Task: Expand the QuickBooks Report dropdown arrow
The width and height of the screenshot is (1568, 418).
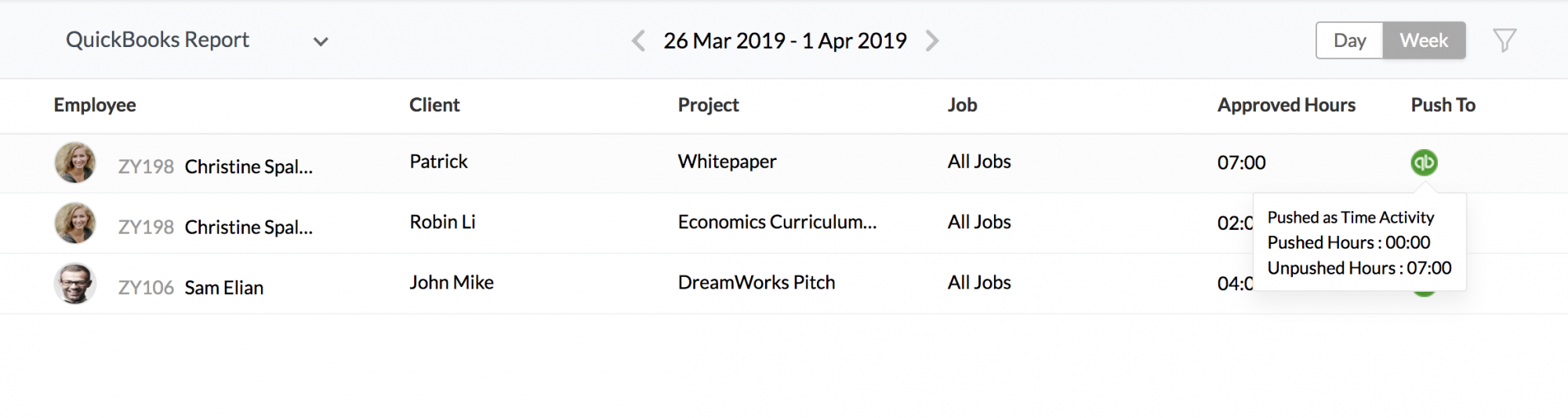Action: pyautogui.click(x=321, y=42)
